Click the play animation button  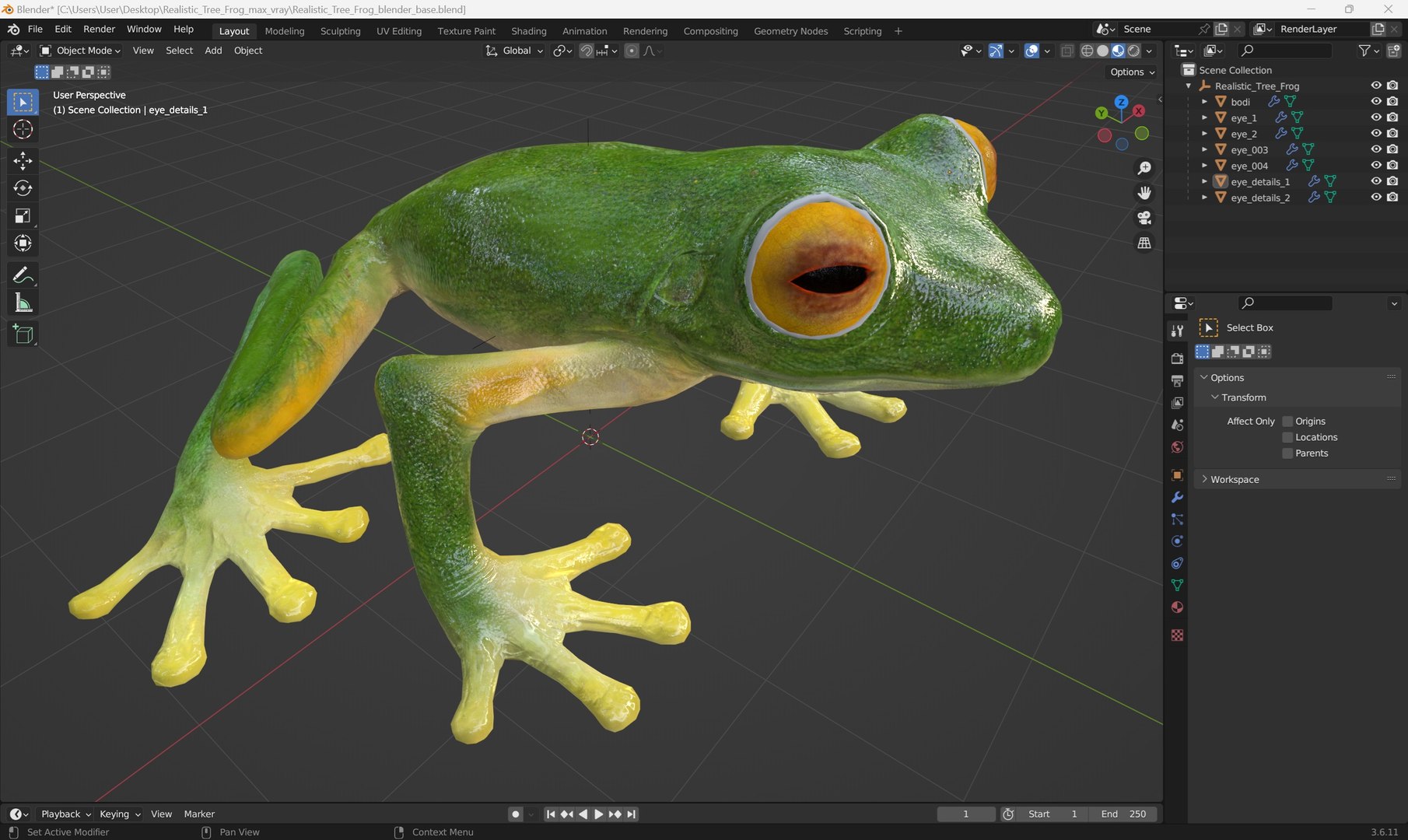598,814
